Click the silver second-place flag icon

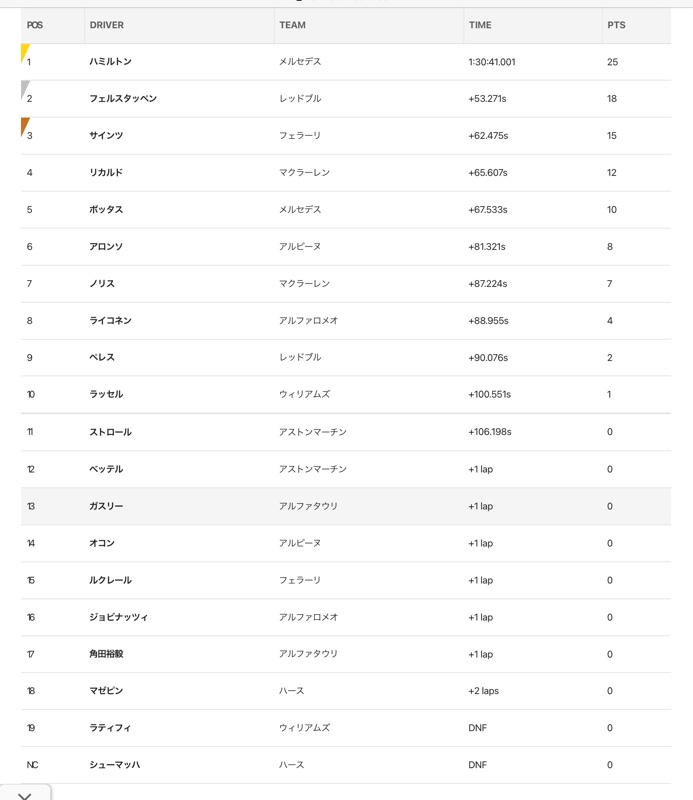click(24, 90)
